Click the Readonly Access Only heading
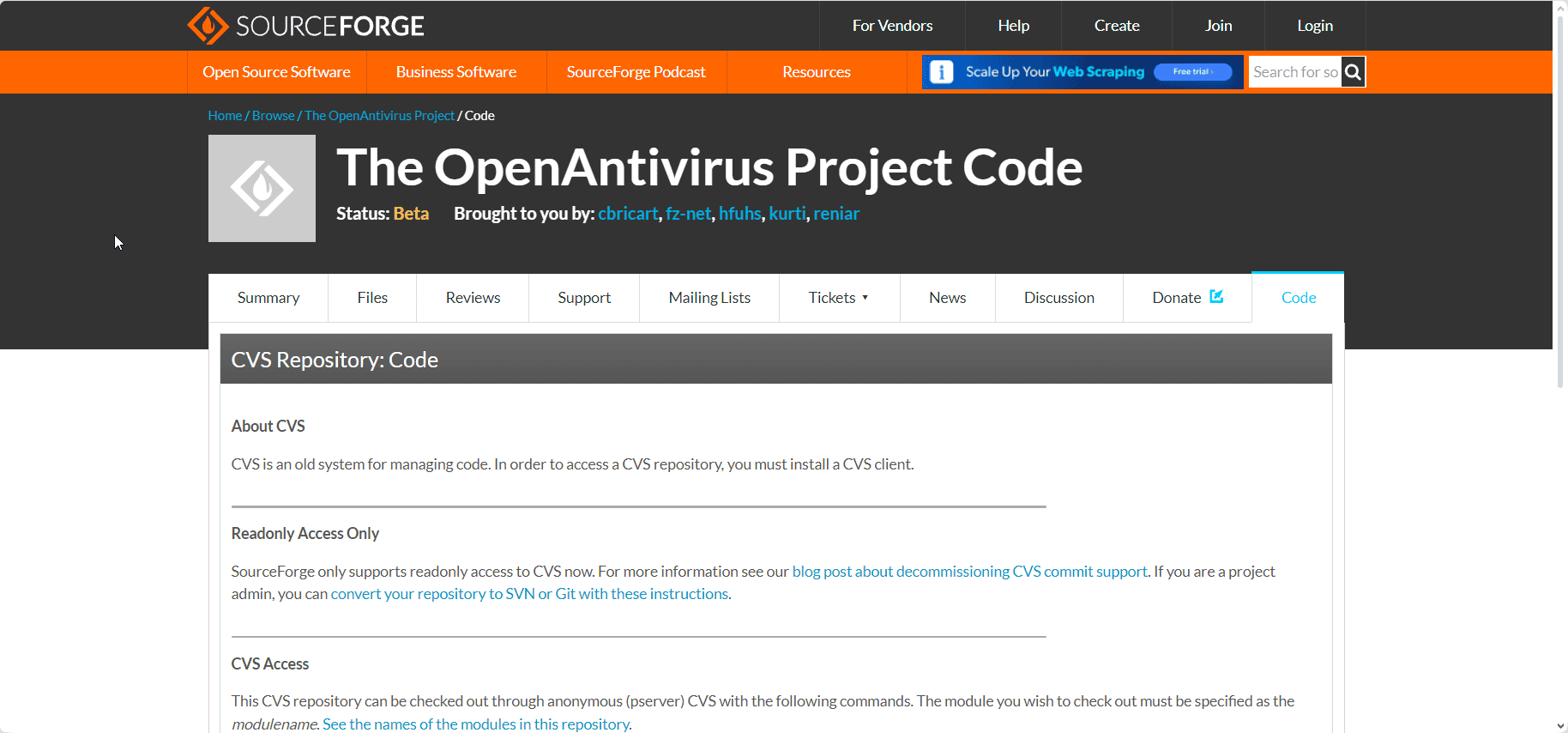The height and width of the screenshot is (733, 1568). 305,534
